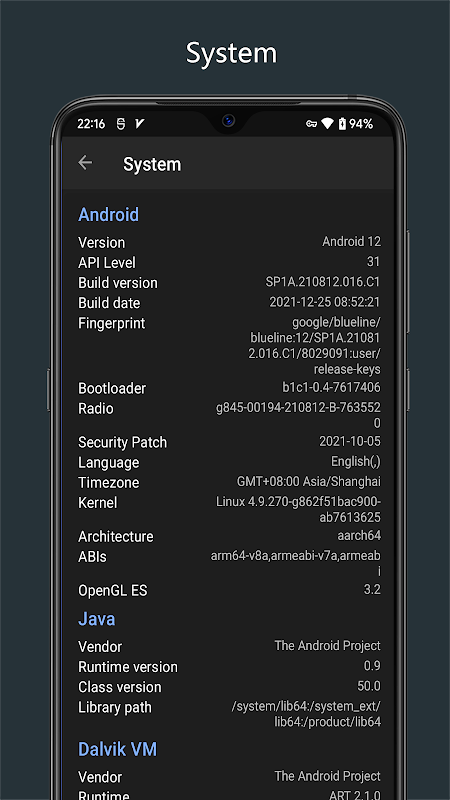This screenshot has height=800, width=450.
Task: Select the class version value 50.0
Action: pos(369,686)
